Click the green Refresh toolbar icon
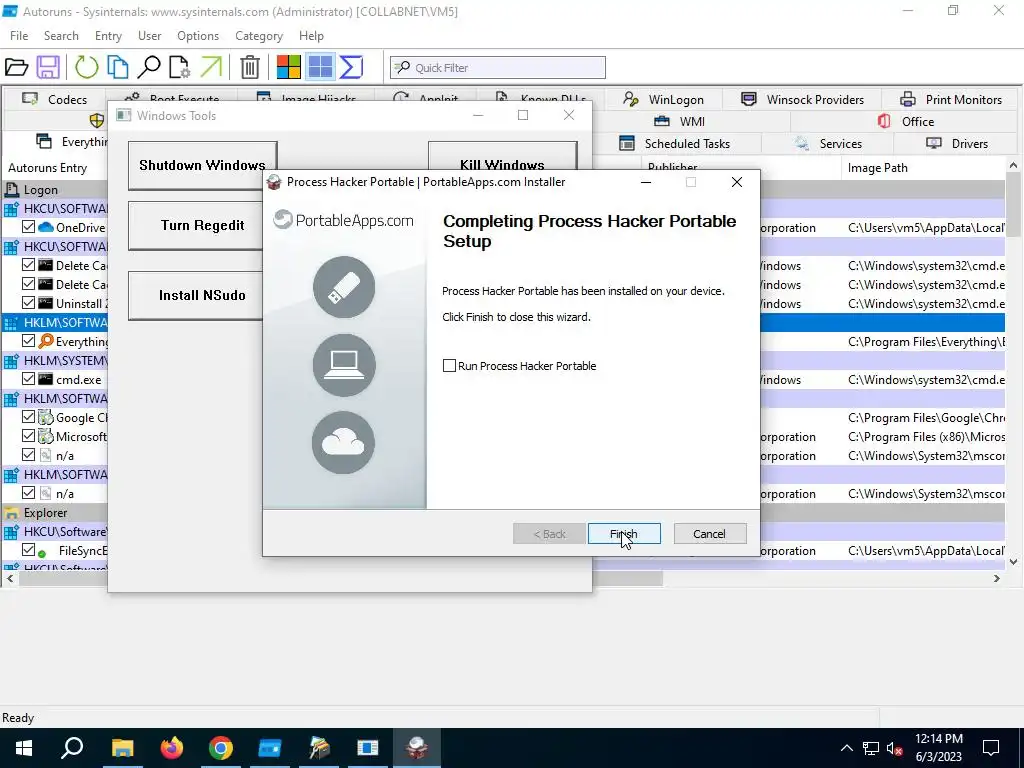1024x768 pixels. [x=86, y=67]
